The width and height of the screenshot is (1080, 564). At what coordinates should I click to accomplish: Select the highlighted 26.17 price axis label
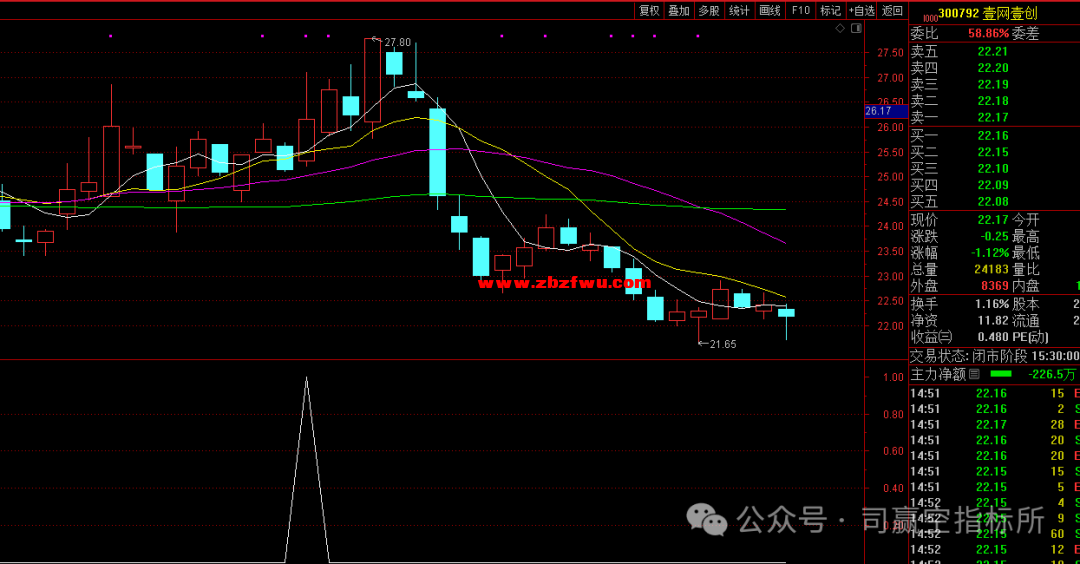886,111
